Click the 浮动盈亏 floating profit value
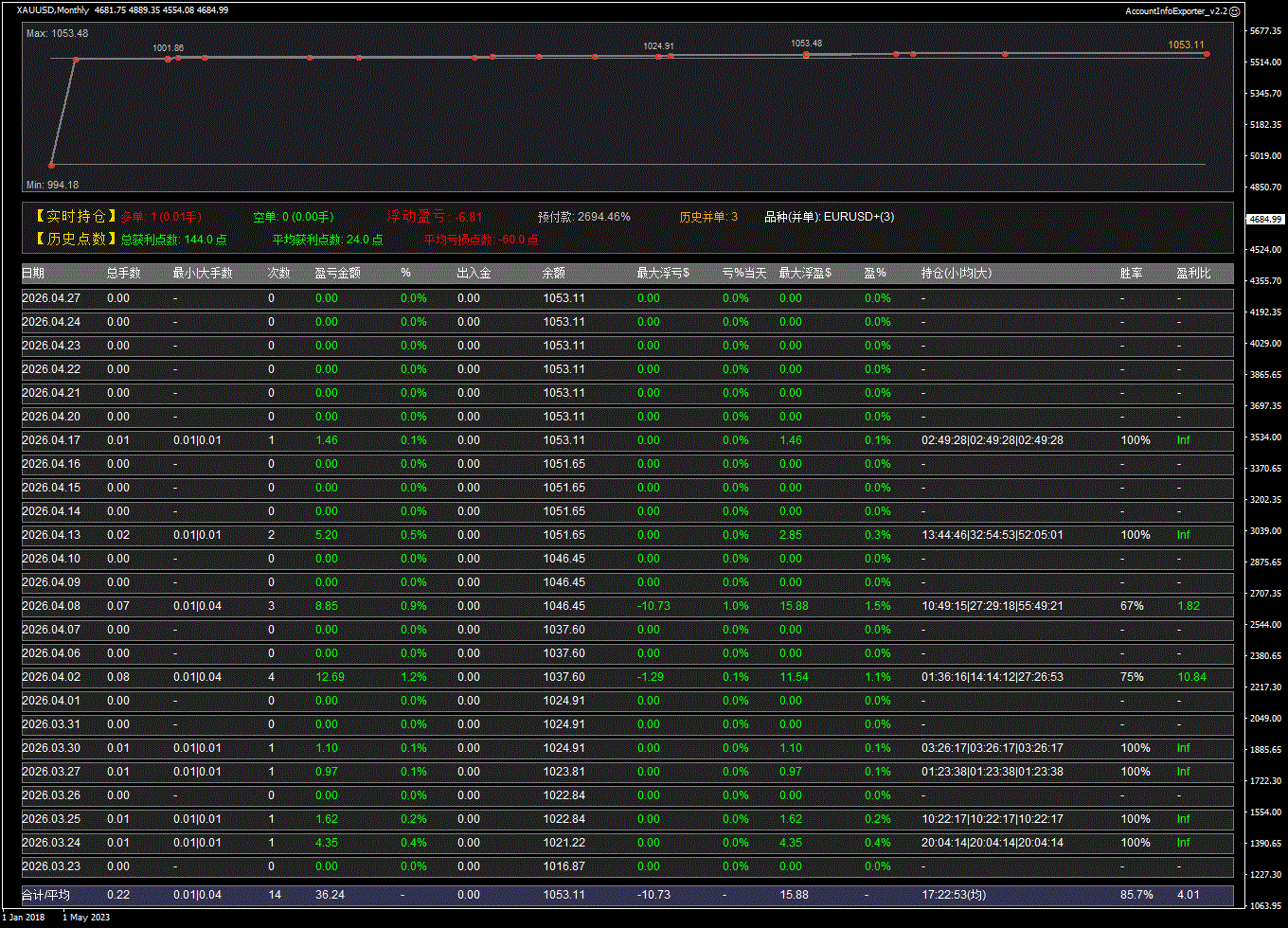 pos(469,217)
